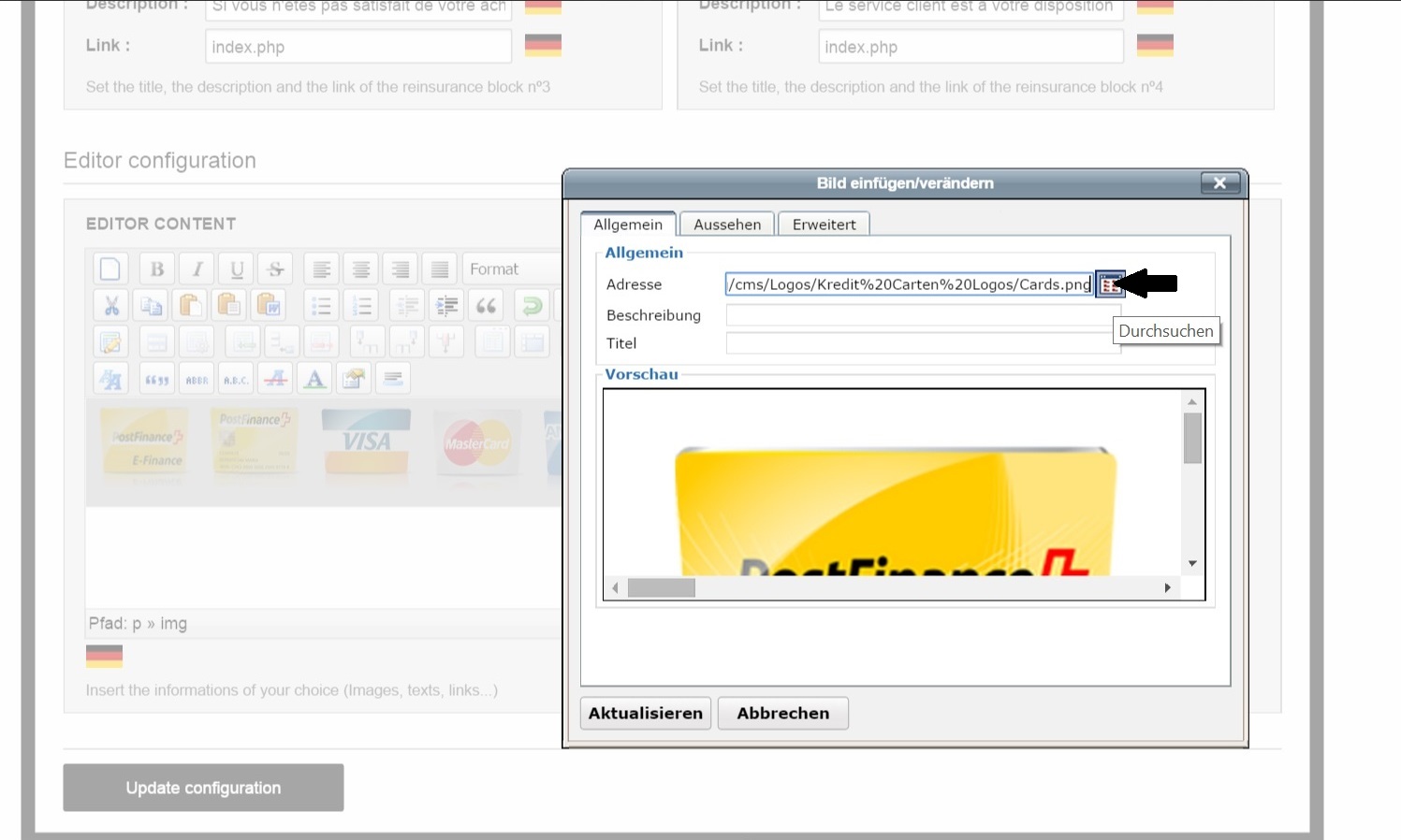Center-align text in the editor
The width and height of the screenshot is (1401, 840).
click(361, 269)
